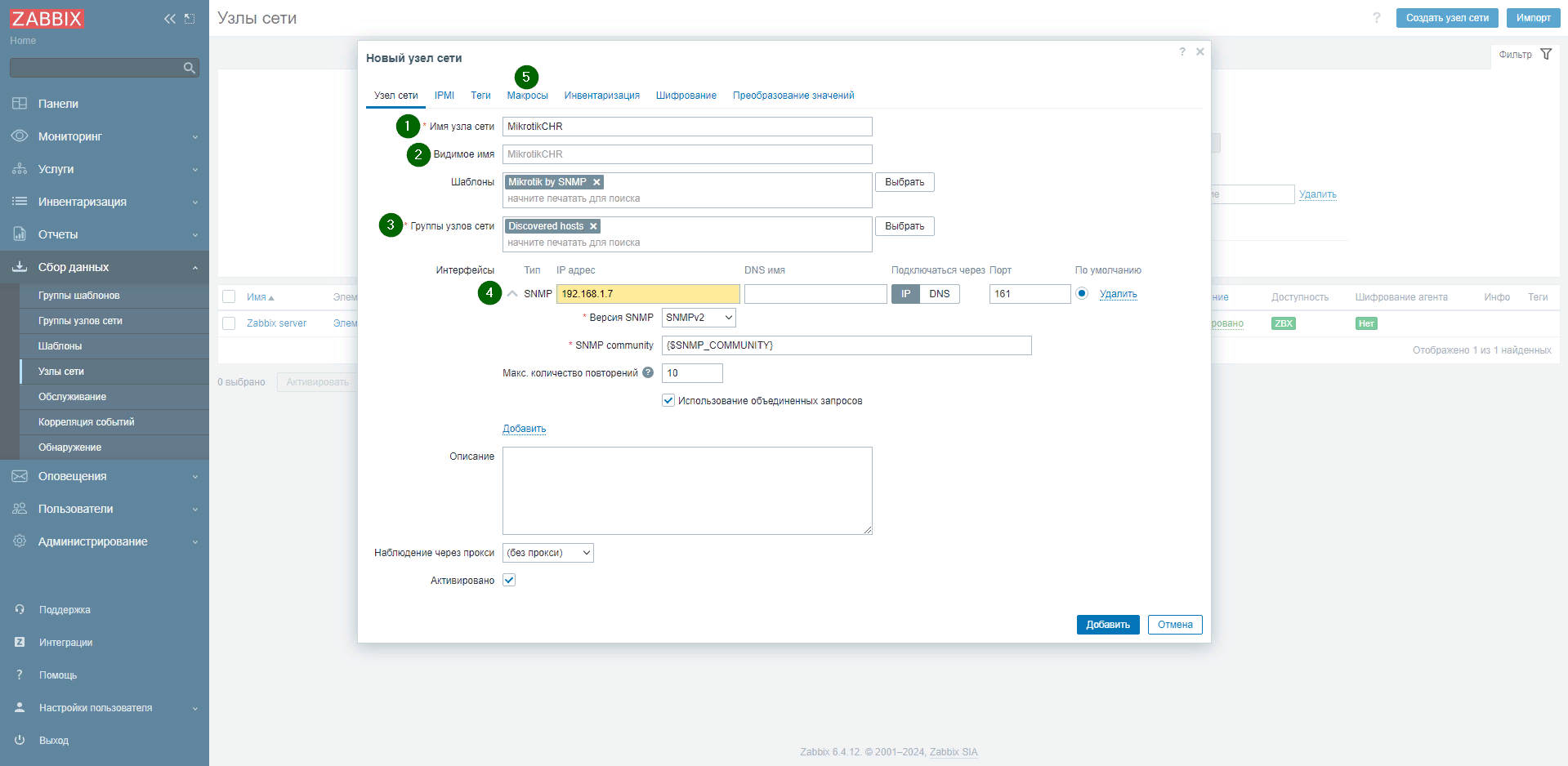
Task: Click the Описание text area
Action: 687,491
